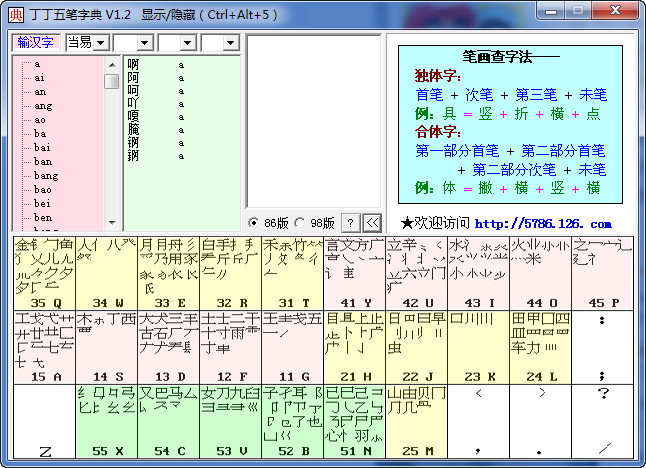The height and width of the screenshot is (468, 646).
Task: Select the 86版 radio button
Action: (254, 222)
